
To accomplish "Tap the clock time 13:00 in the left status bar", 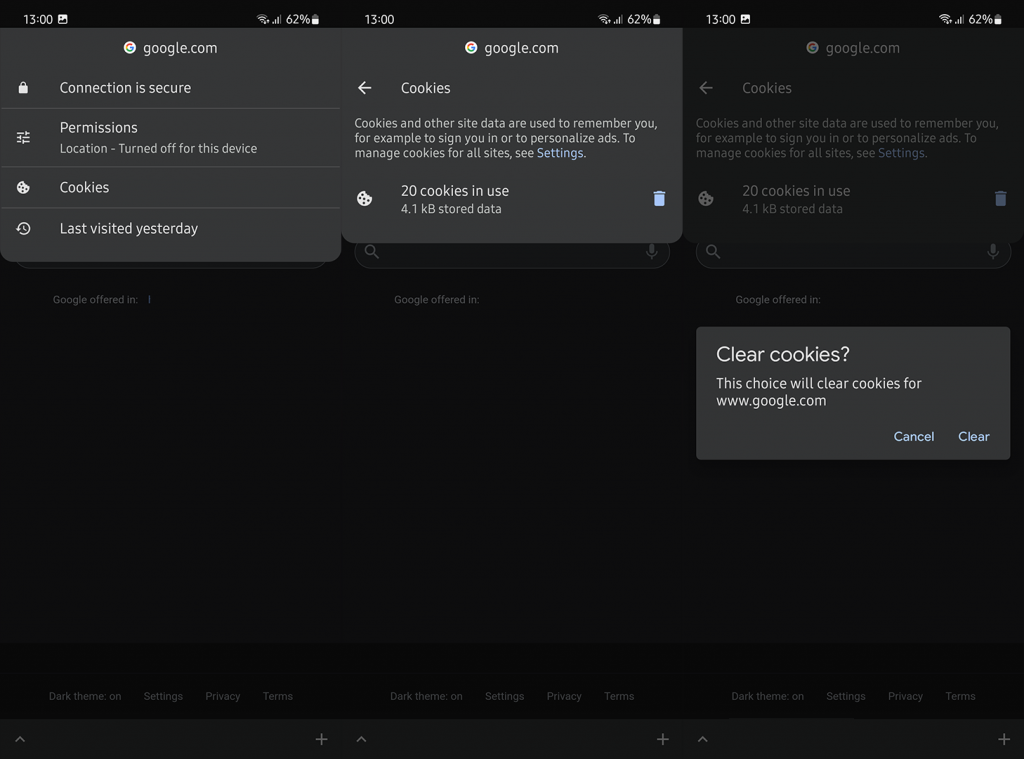I will click(x=38, y=20).
